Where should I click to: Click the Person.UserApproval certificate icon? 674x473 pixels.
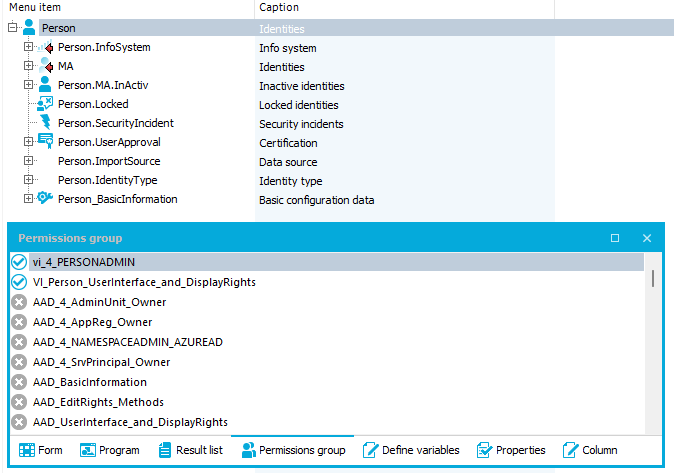(45, 141)
